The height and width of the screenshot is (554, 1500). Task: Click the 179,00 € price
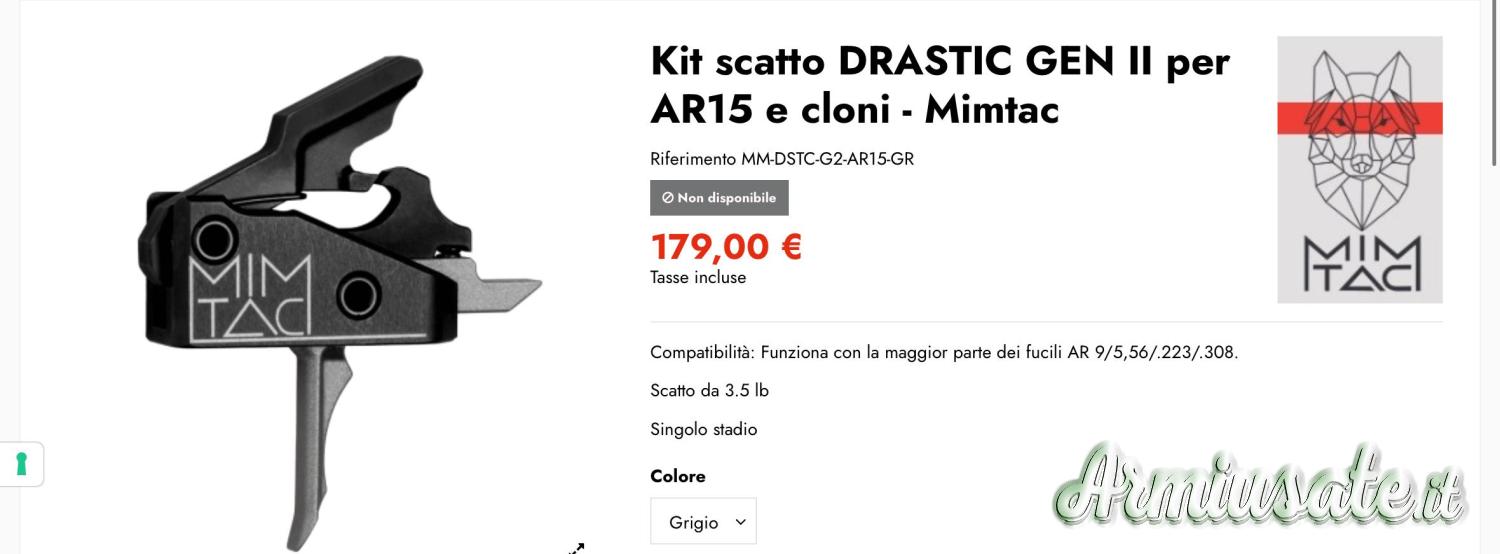(x=726, y=246)
